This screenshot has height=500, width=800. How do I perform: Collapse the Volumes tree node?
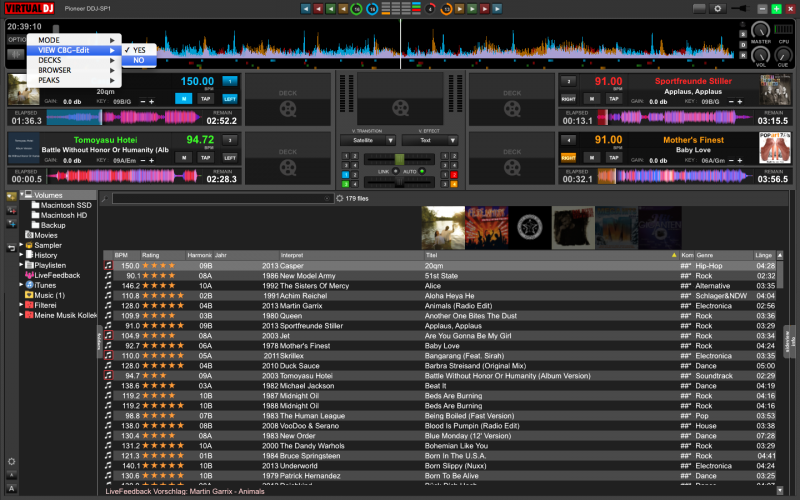click(x=22, y=194)
